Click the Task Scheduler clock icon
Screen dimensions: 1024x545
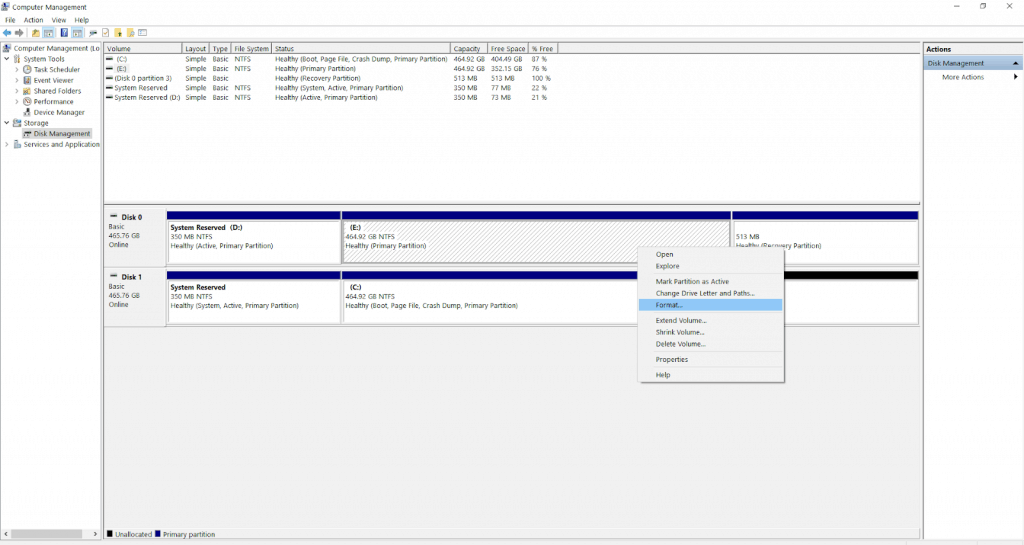(x=27, y=69)
